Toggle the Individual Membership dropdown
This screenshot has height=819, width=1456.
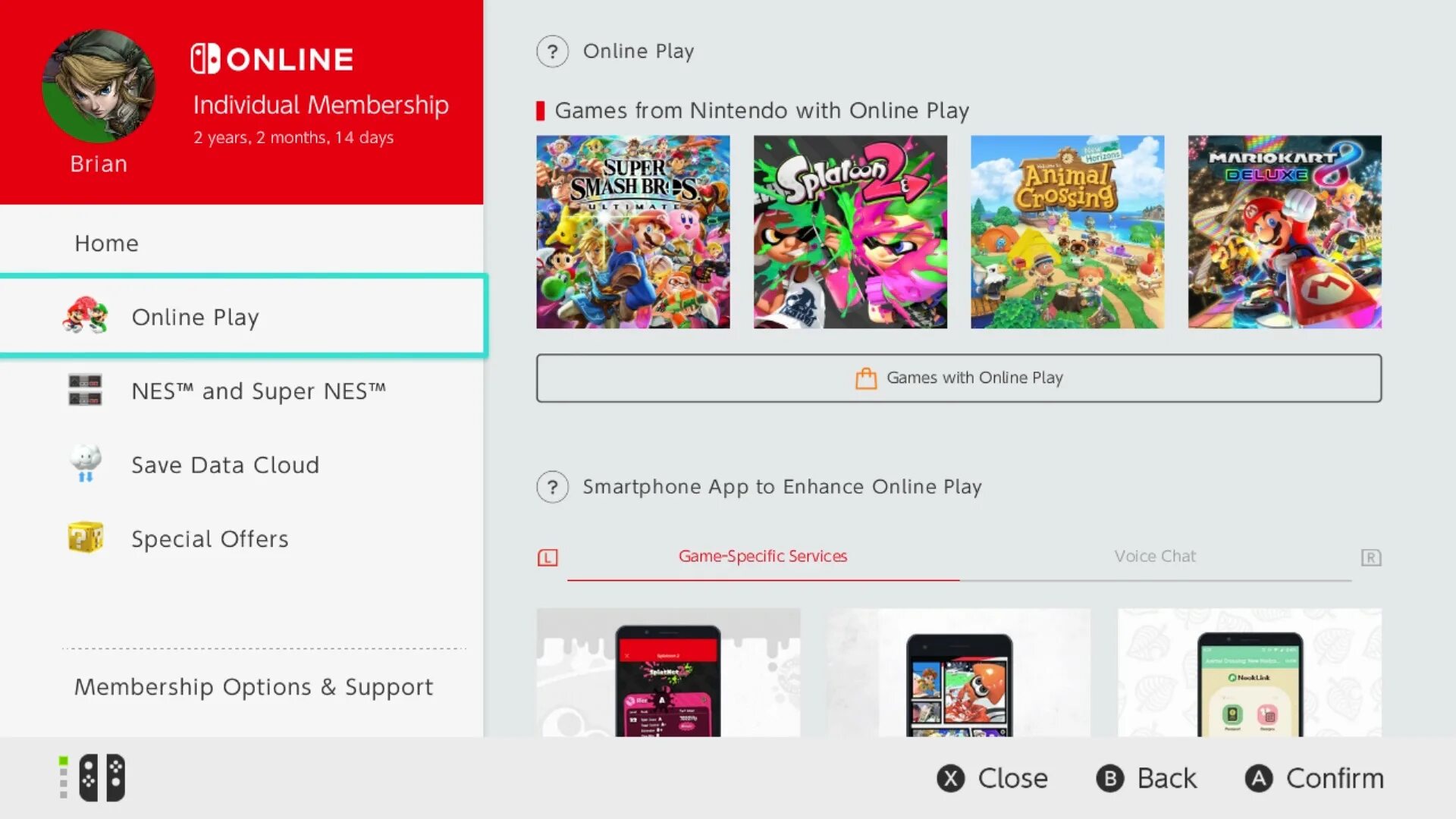pyautogui.click(x=321, y=104)
